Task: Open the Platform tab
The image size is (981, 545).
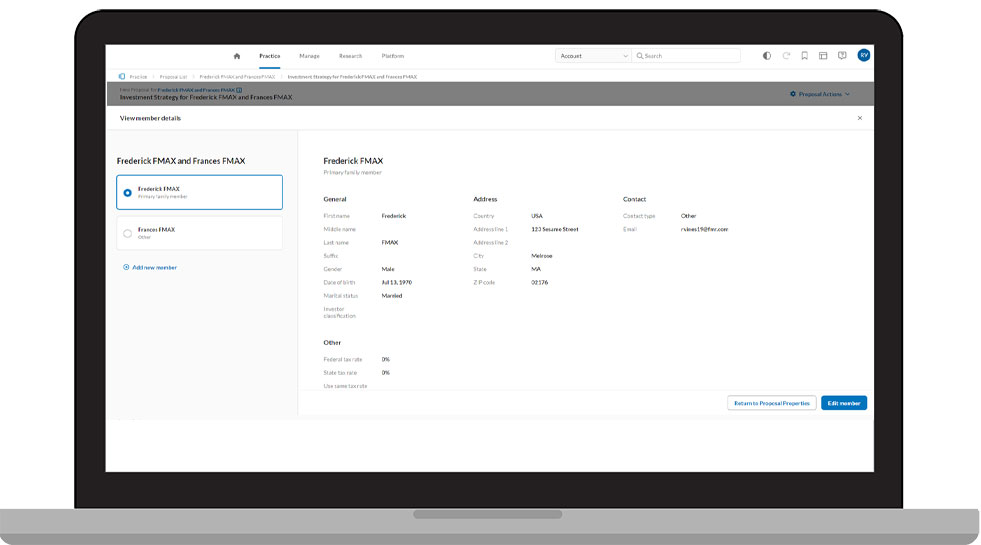Action: click(x=393, y=56)
